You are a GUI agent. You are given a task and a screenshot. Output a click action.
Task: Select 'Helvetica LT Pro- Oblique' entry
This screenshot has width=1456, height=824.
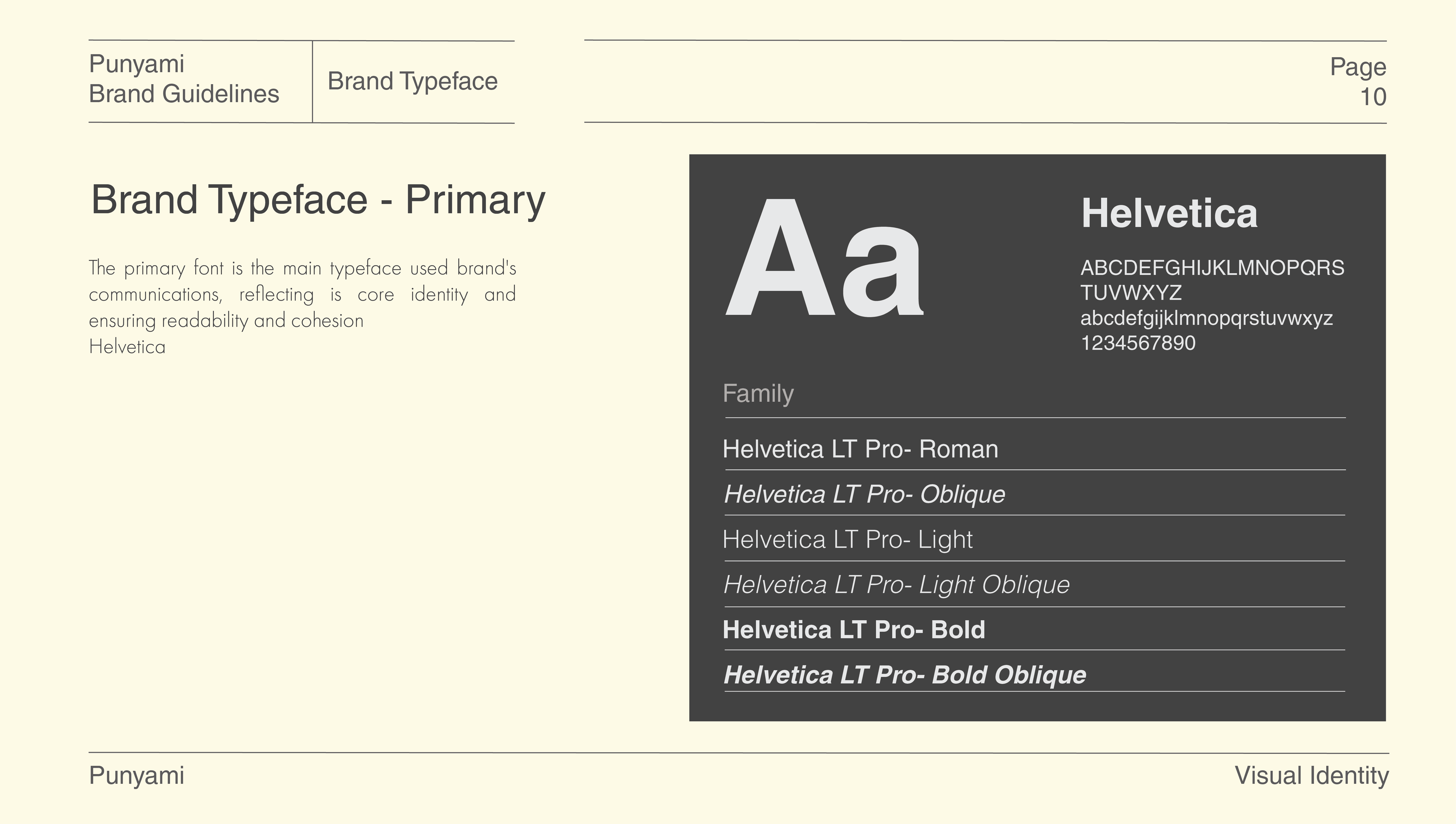pos(864,495)
